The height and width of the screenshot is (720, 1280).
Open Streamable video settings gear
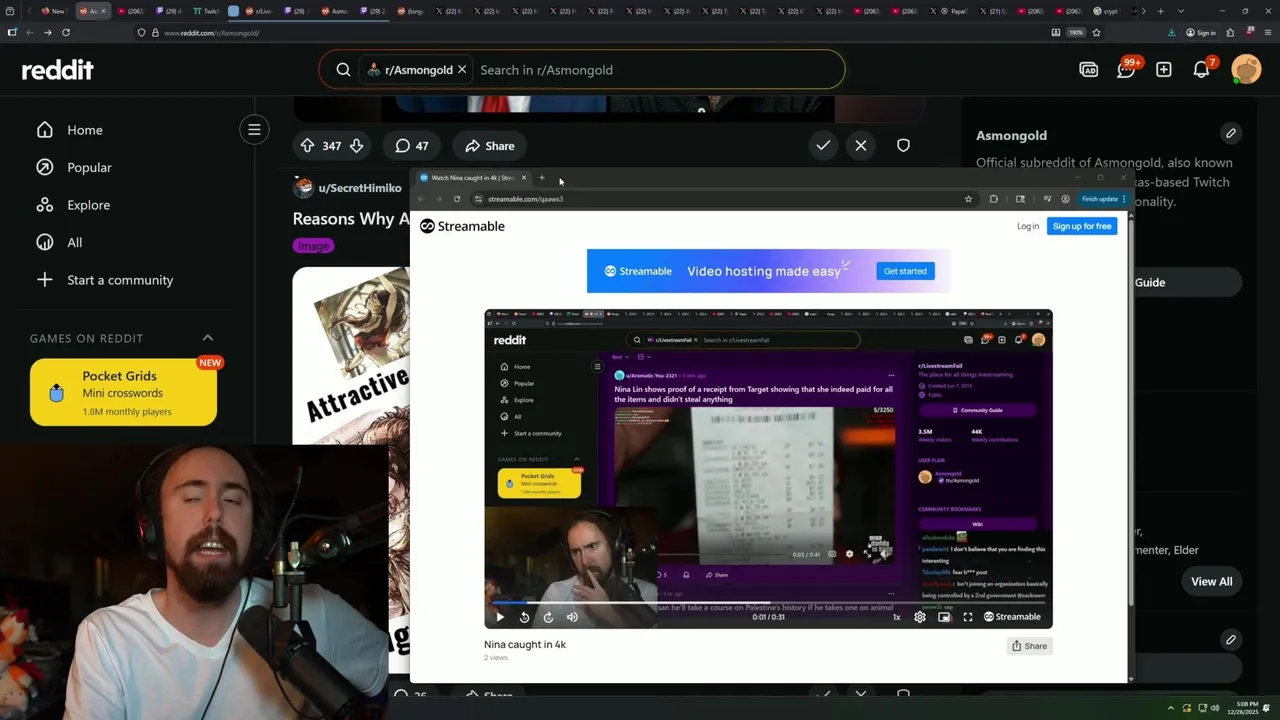pos(920,617)
